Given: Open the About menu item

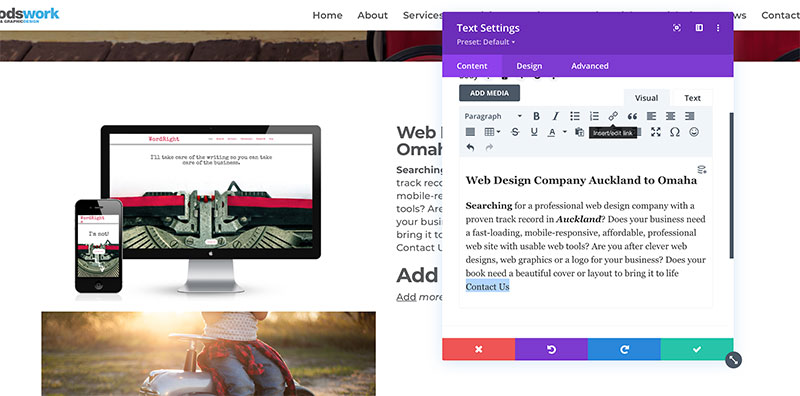Looking at the screenshot, I should [x=372, y=15].
